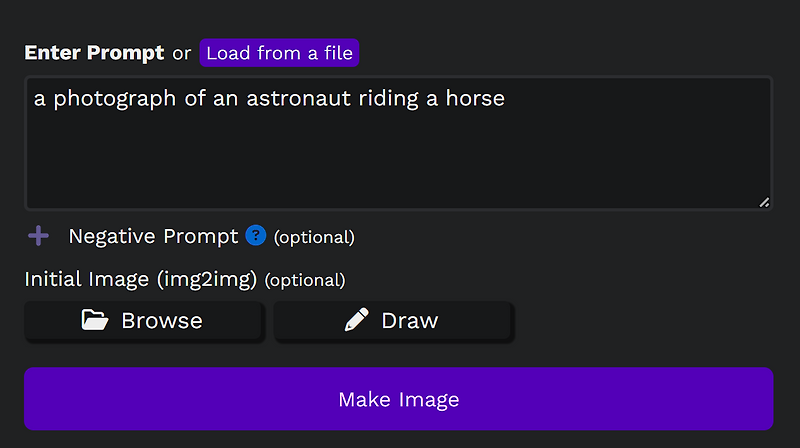
Task: Click the Negative Prompt label
Action: point(153,236)
